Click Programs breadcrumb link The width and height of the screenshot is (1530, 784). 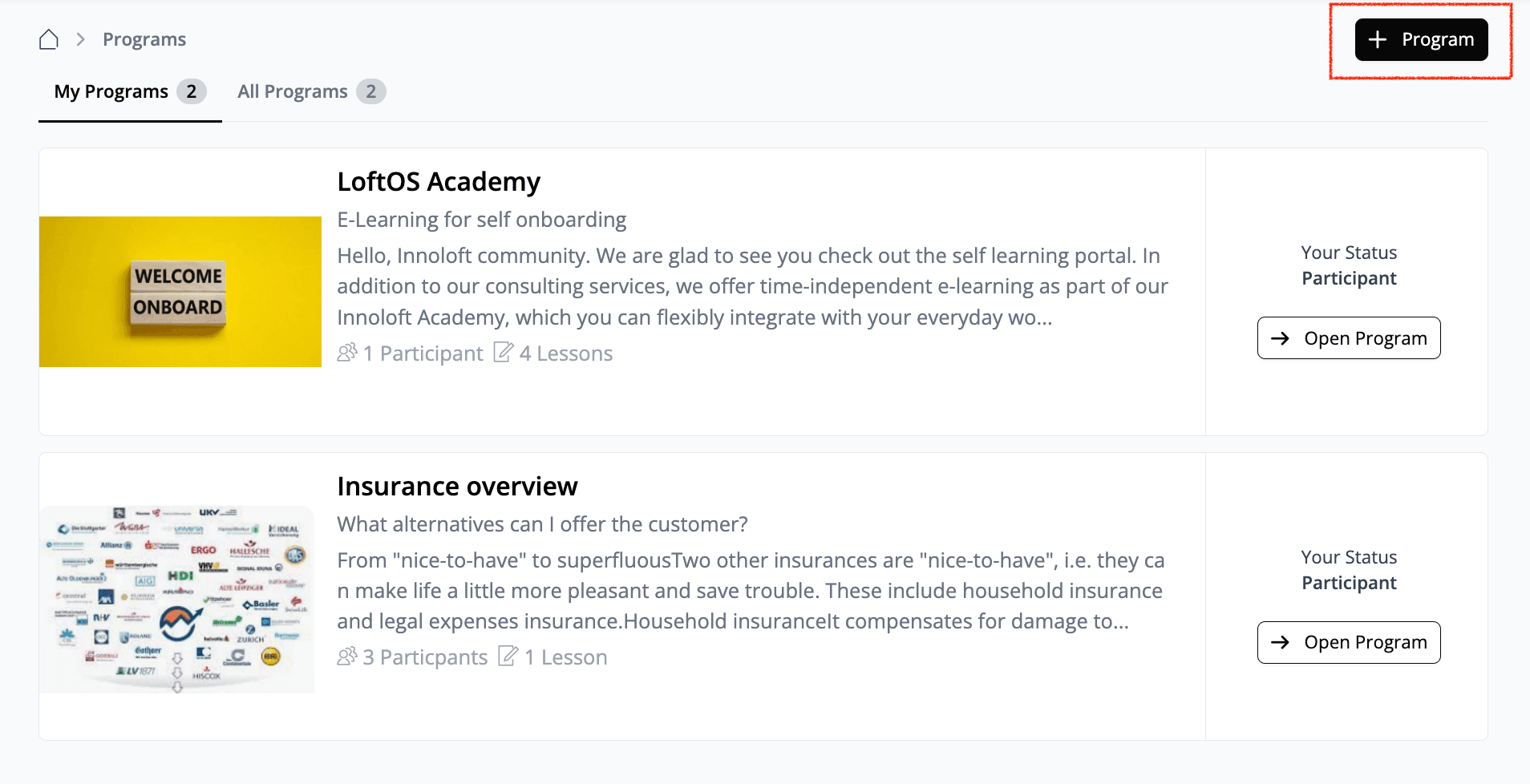144,39
